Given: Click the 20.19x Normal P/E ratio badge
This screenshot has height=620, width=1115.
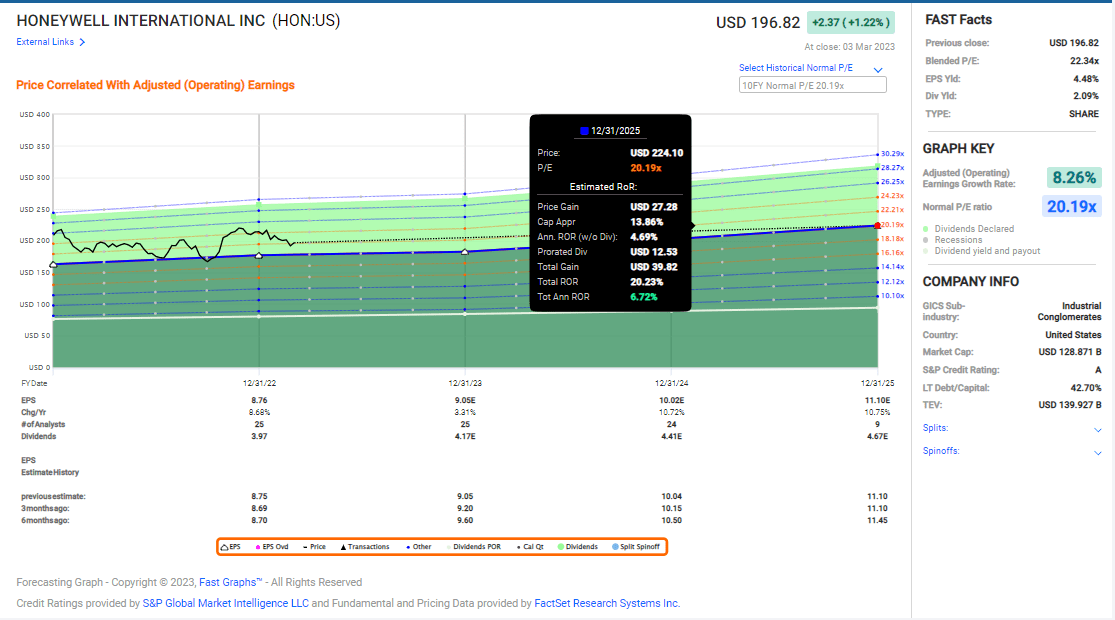Looking at the screenshot, I should [x=1071, y=207].
